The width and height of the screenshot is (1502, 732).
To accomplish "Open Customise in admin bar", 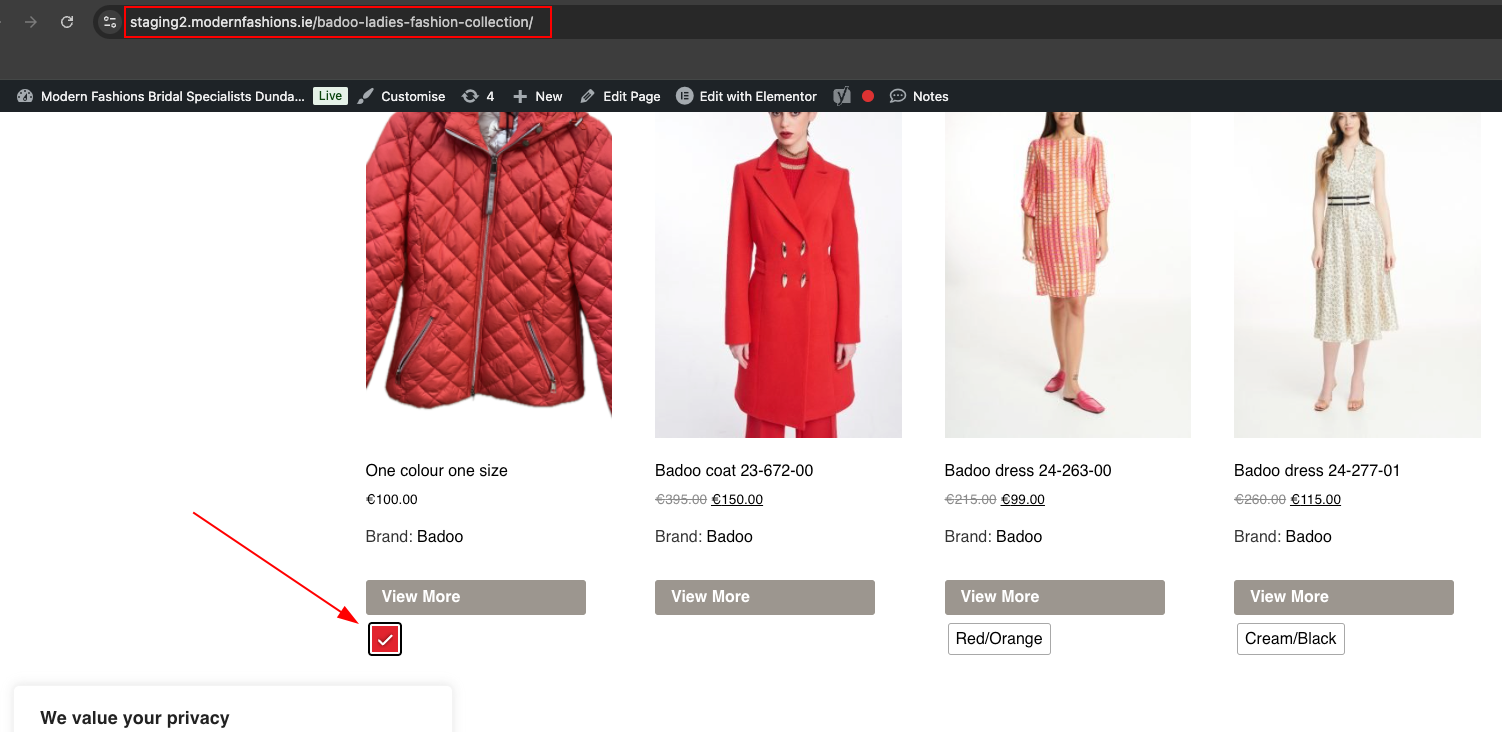I will pos(413,96).
